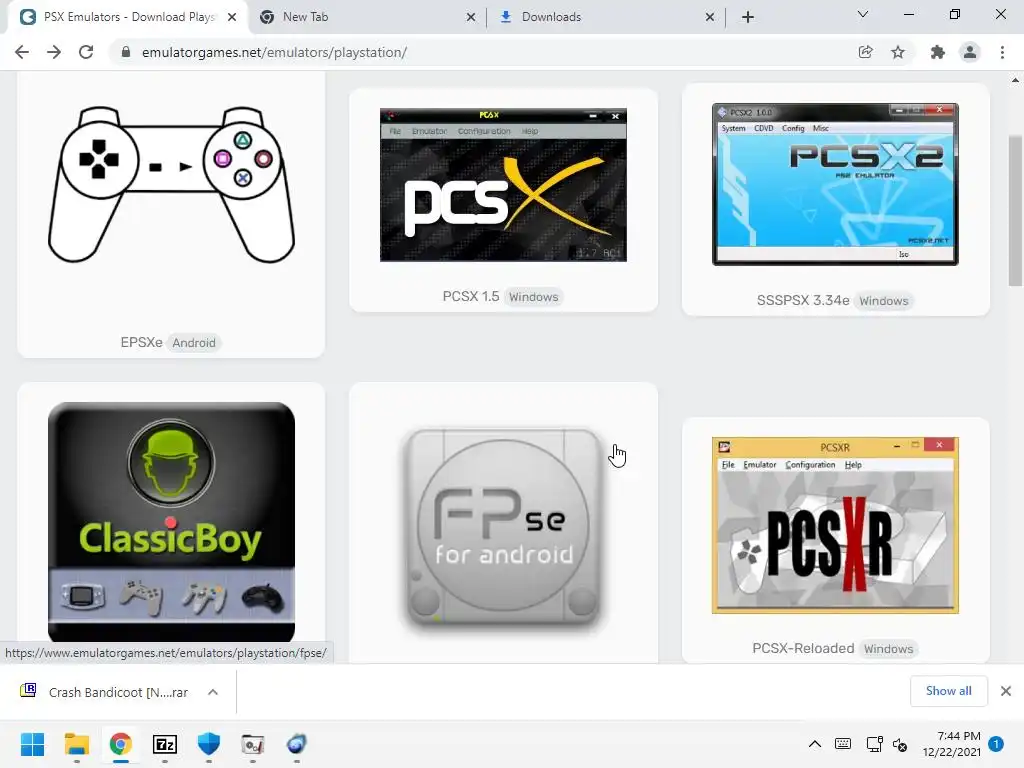Open the clock and date panel
This screenshot has height=768, width=1024.
click(x=952, y=744)
